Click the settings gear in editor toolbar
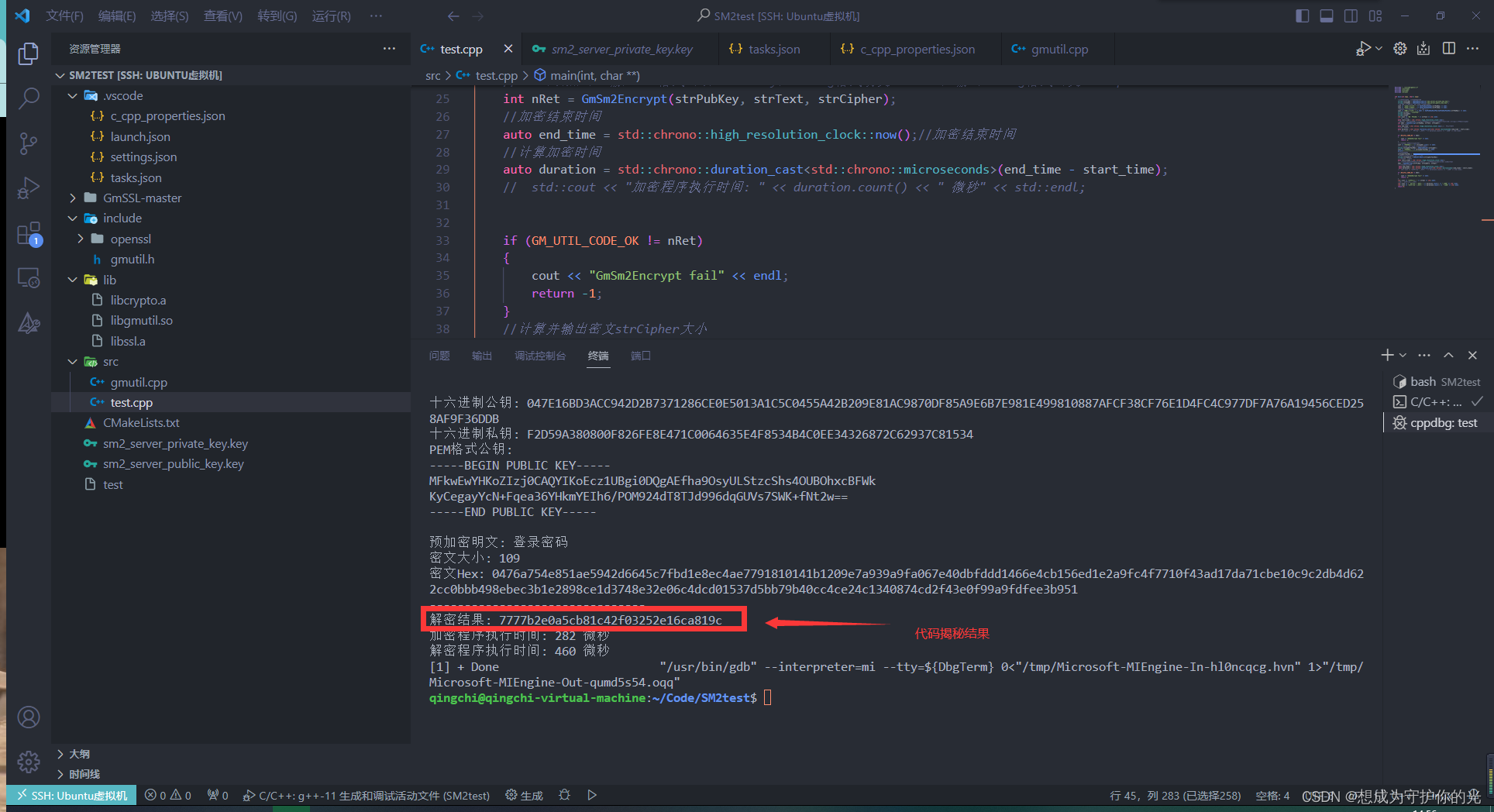 pyautogui.click(x=1399, y=49)
